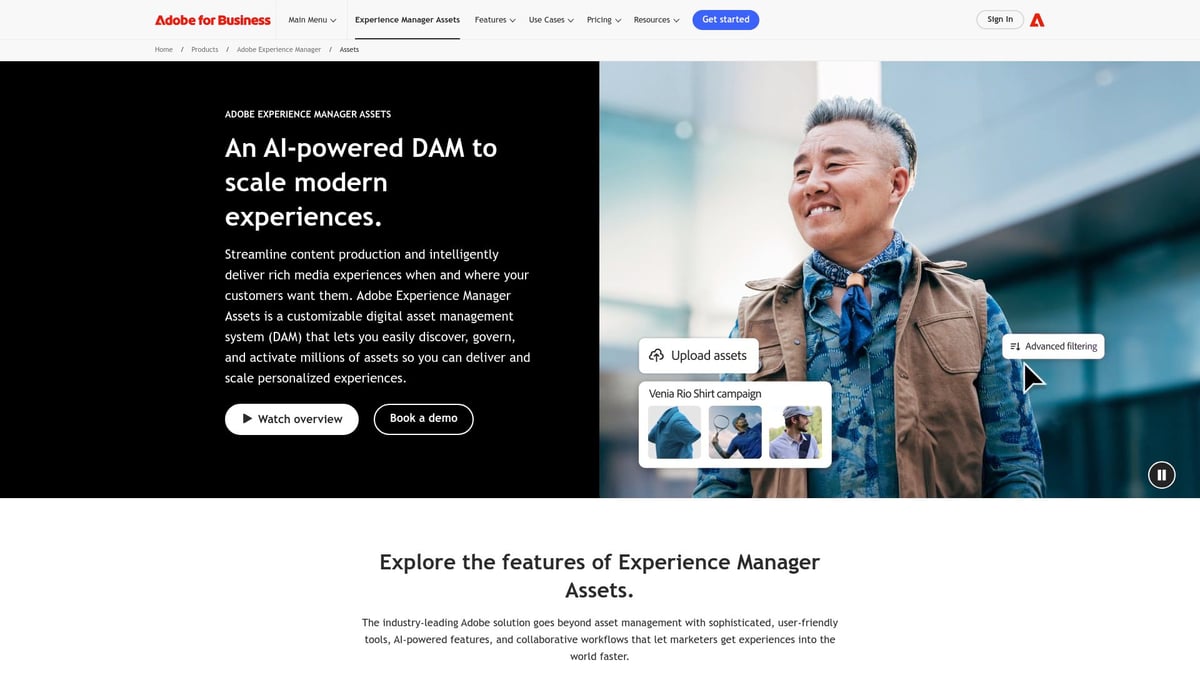Viewport: 1200px width, 675px height.
Task: Click the Sign in button
Action: pyautogui.click(x=1000, y=20)
